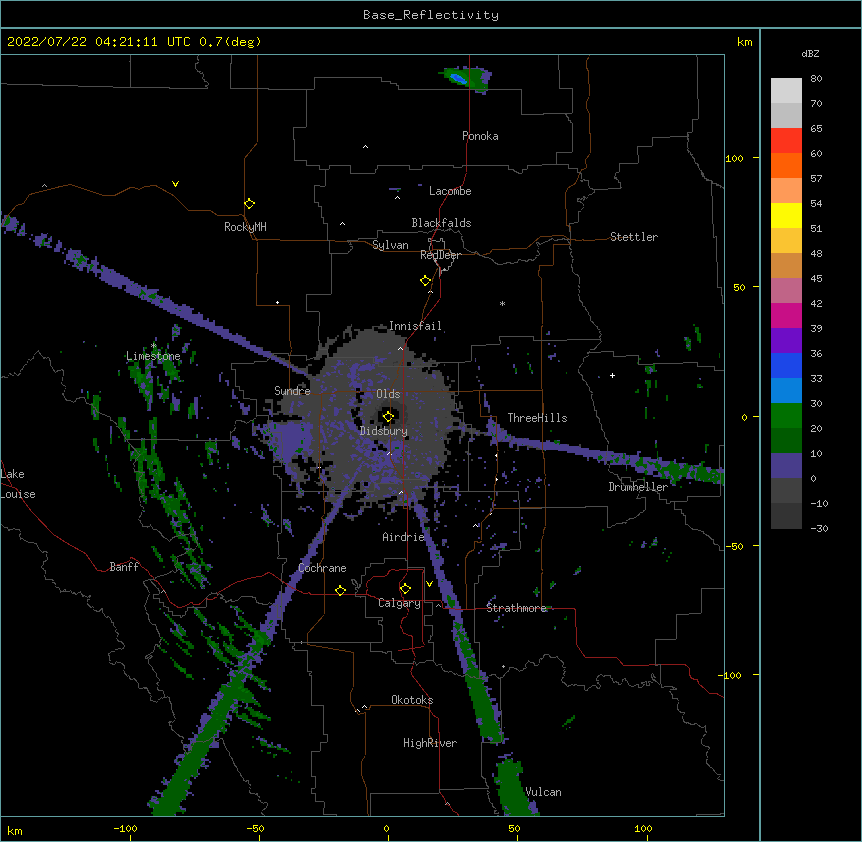
Task: Click the HighRiver town label
Action: (430, 743)
